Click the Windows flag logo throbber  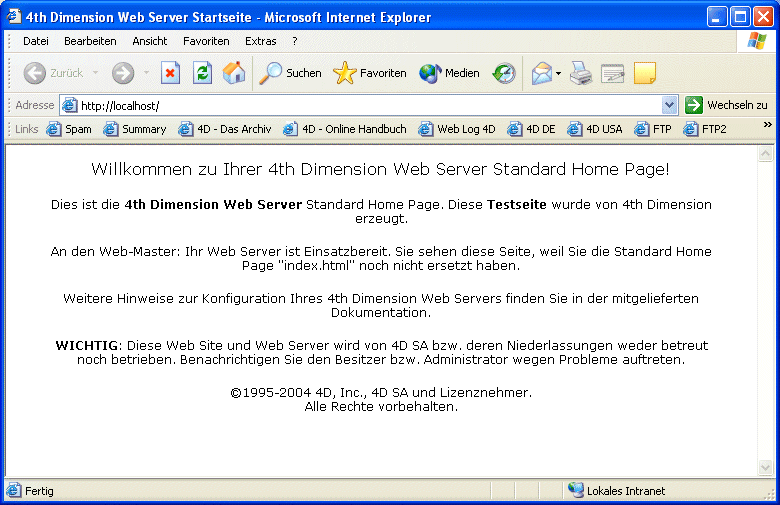[x=757, y=41]
